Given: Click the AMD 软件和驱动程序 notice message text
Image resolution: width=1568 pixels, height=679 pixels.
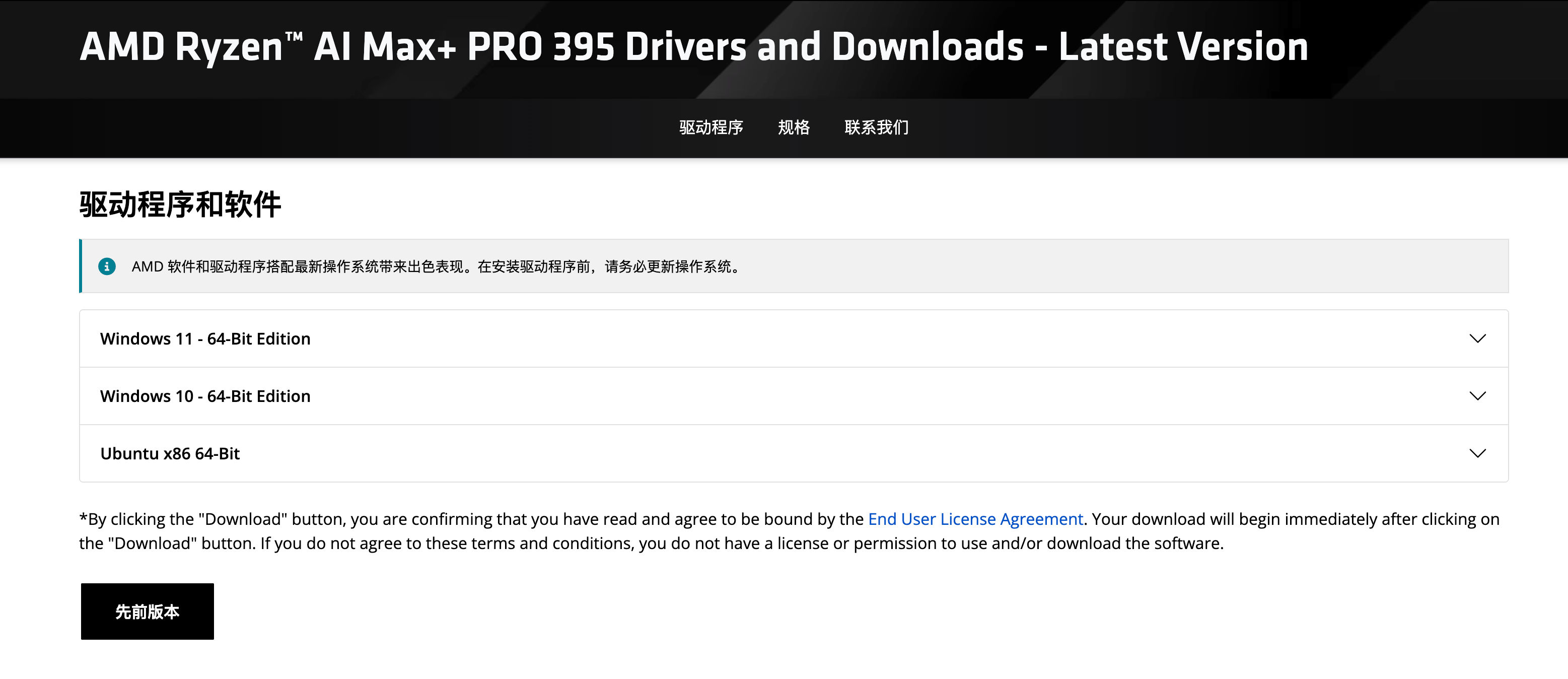Looking at the screenshot, I should click(436, 266).
